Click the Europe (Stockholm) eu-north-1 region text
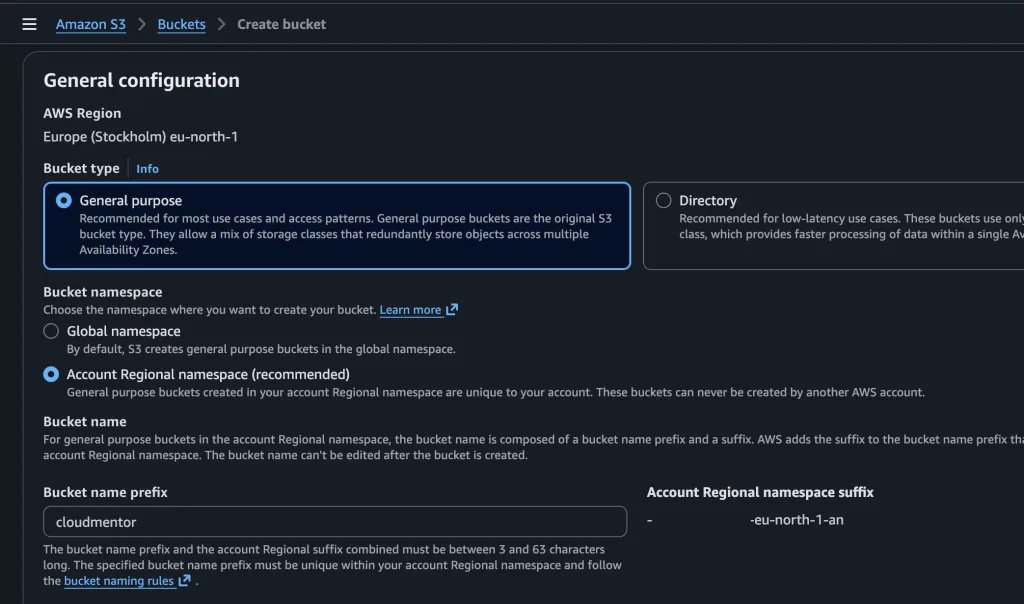This screenshot has width=1024, height=604. click(141, 136)
